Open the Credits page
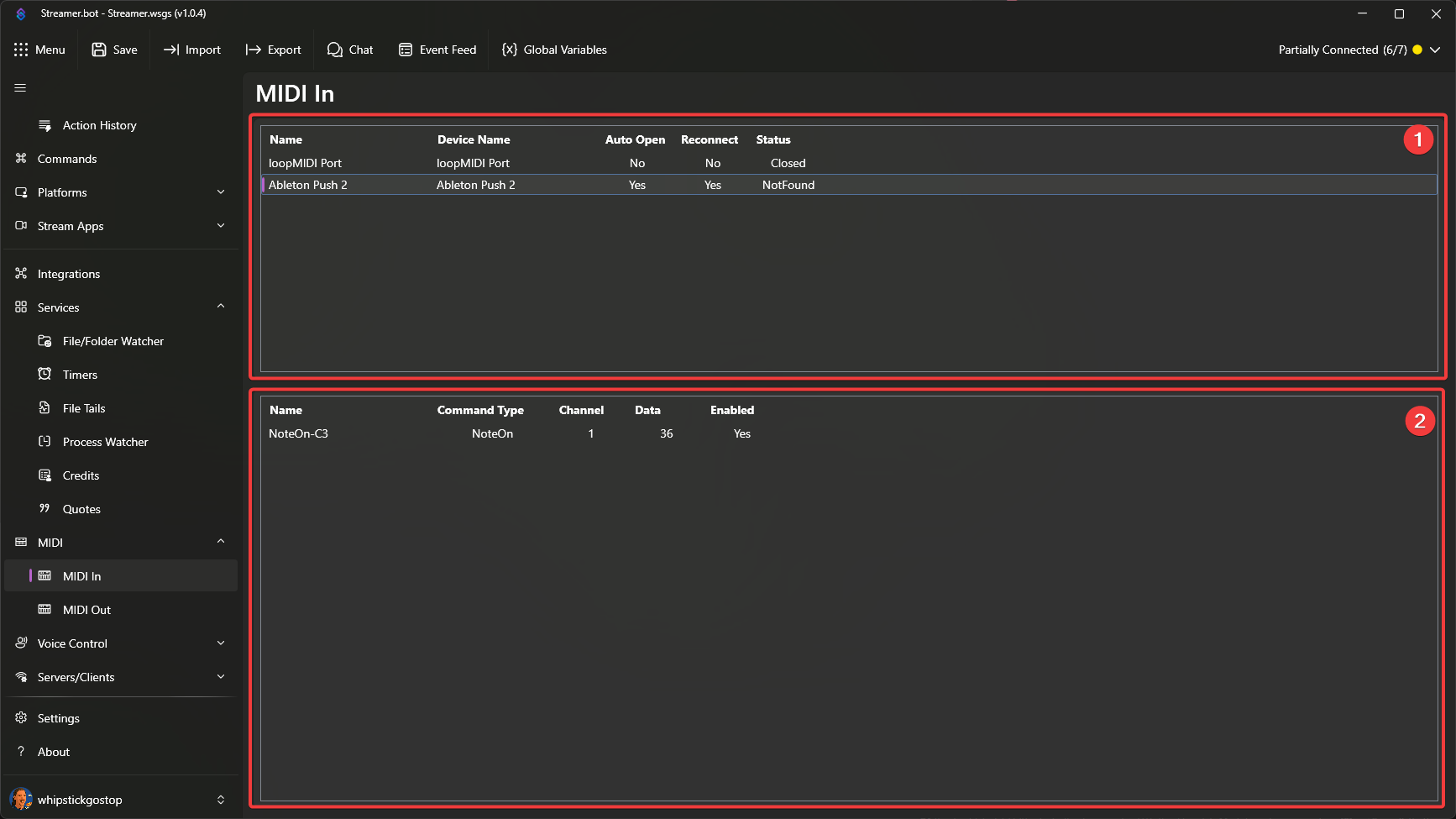Viewport: 1456px width, 819px height. tap(81, 475)
